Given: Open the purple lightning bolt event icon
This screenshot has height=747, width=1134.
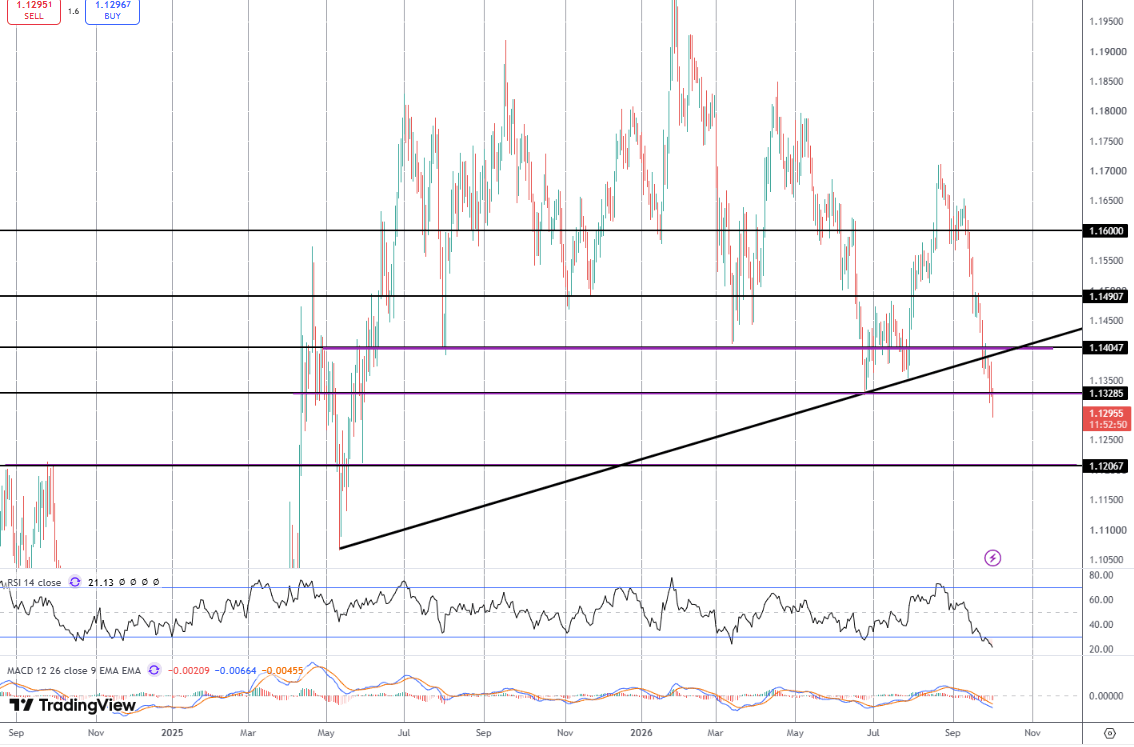Looking at the screenshot, I should click(992, 558).
